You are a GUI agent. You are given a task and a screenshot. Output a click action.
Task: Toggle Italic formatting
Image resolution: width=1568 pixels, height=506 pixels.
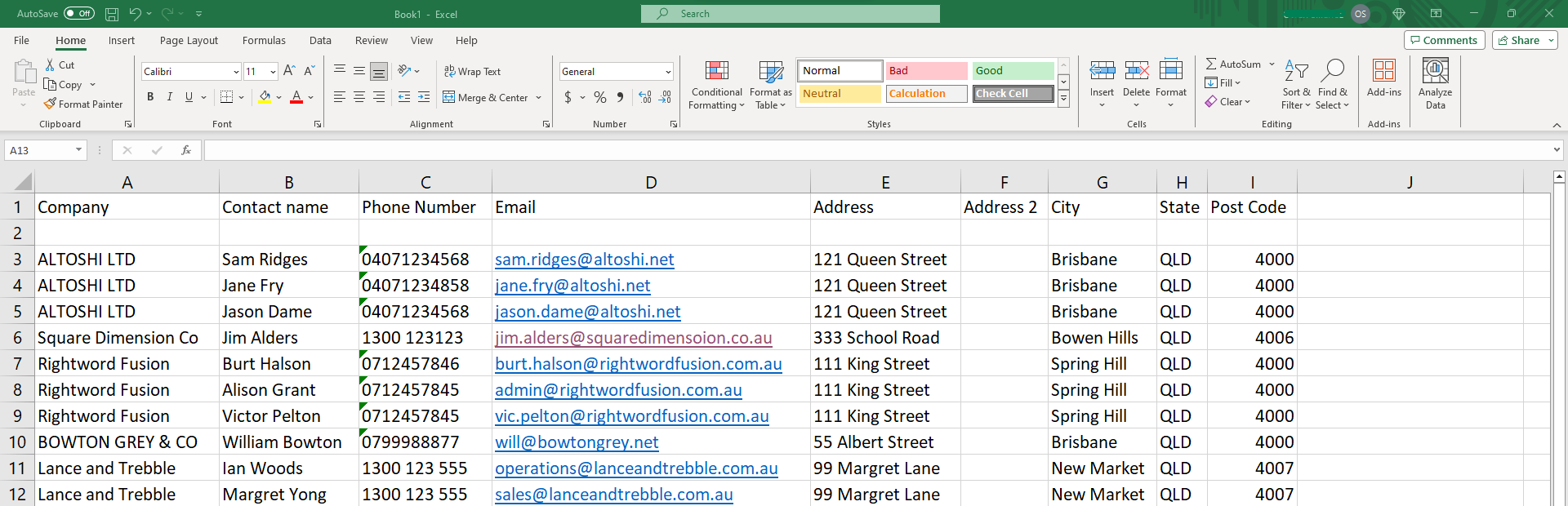(x=170, y=97)
